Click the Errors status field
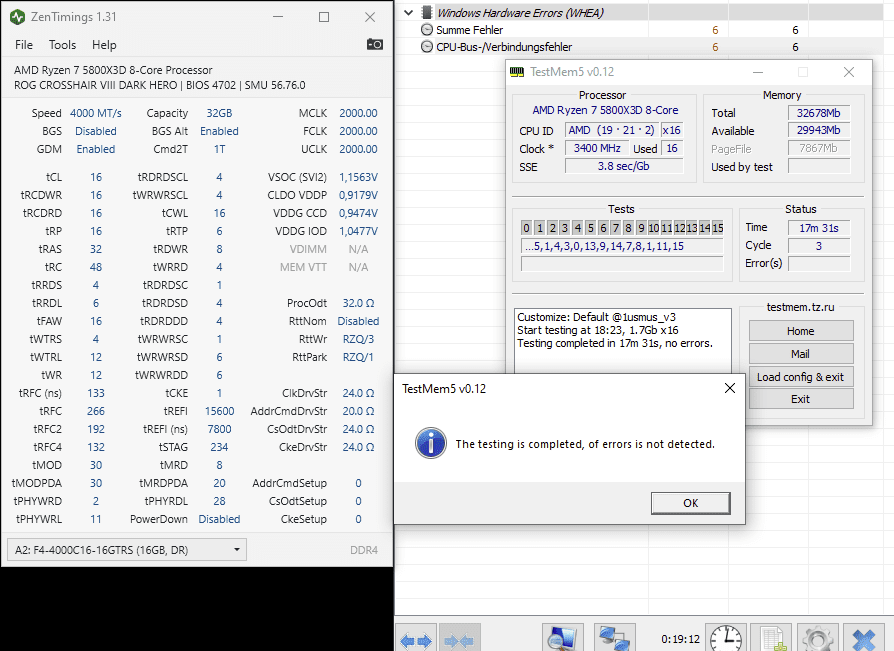This screenshot has height=651, width=894. tap(819, 263)
